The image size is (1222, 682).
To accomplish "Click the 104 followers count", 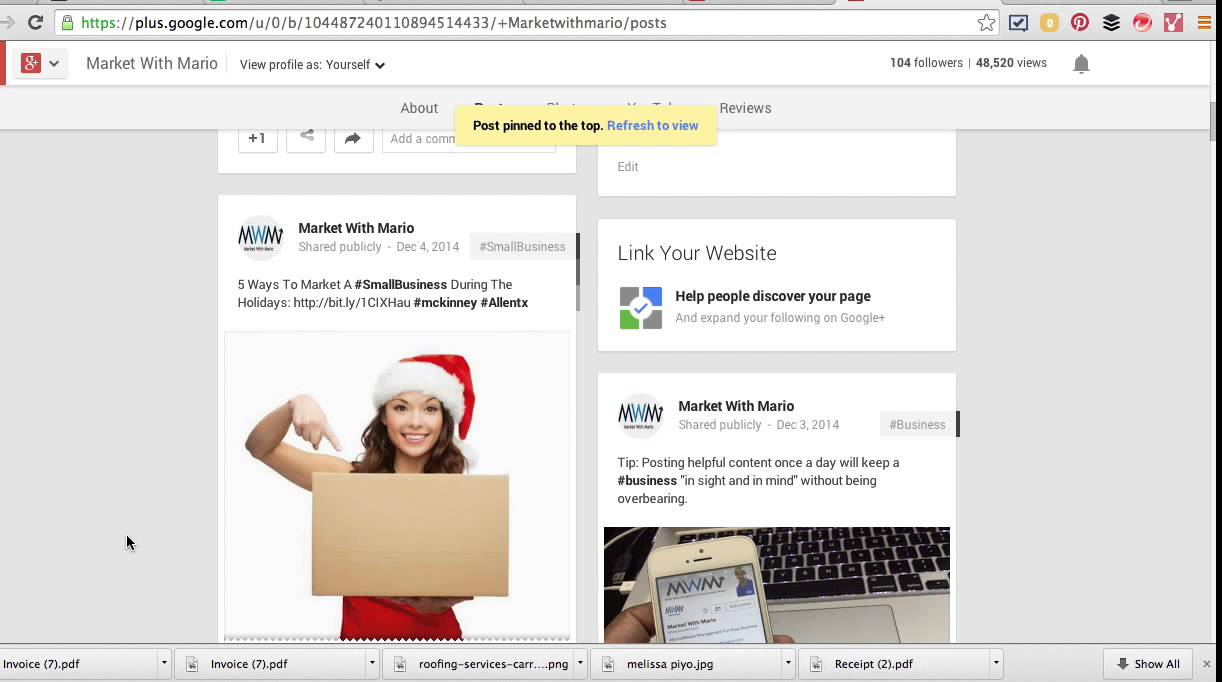I will [926, 63].
